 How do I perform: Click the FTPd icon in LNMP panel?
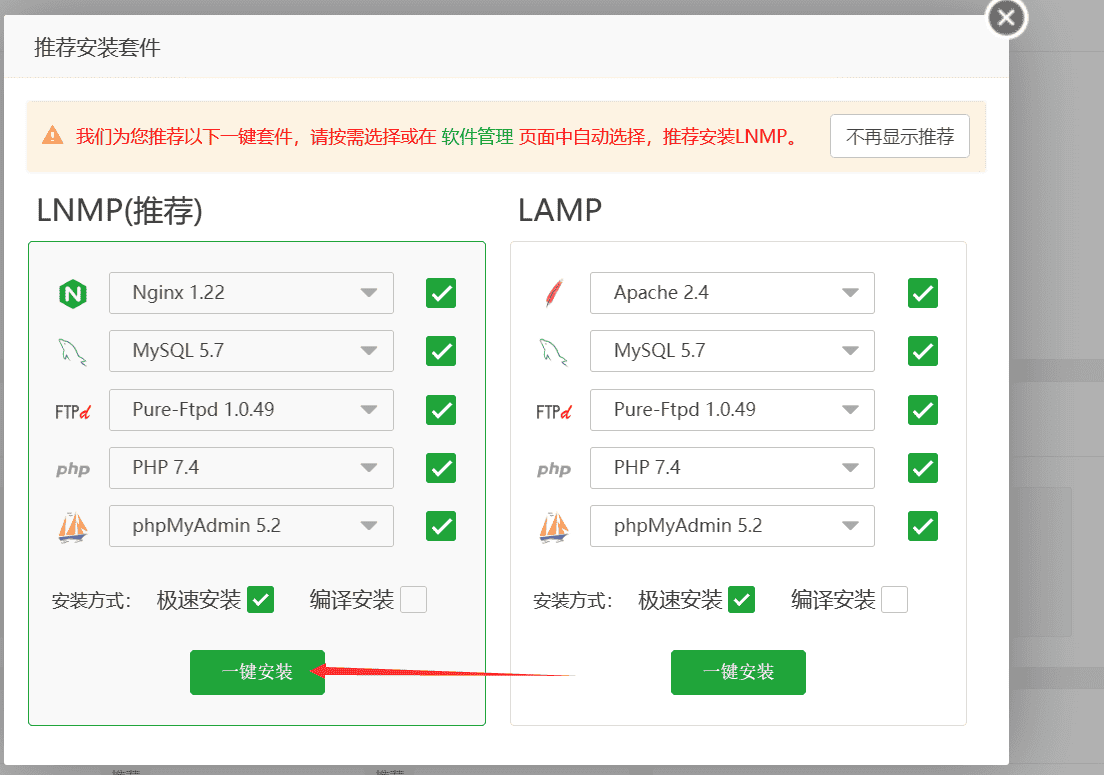[73, 411]
